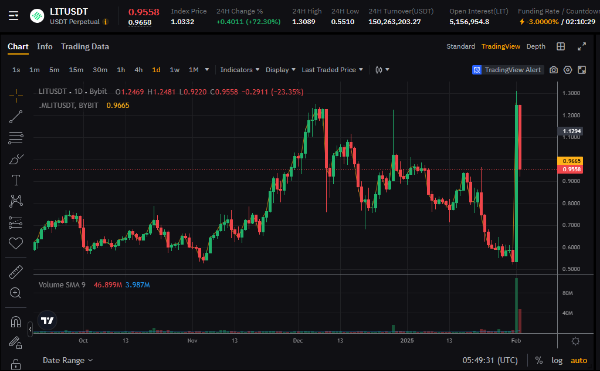Screen dimensions: 600x371
Task: Toggle lock all drawing tools
Action: point(16,363)
